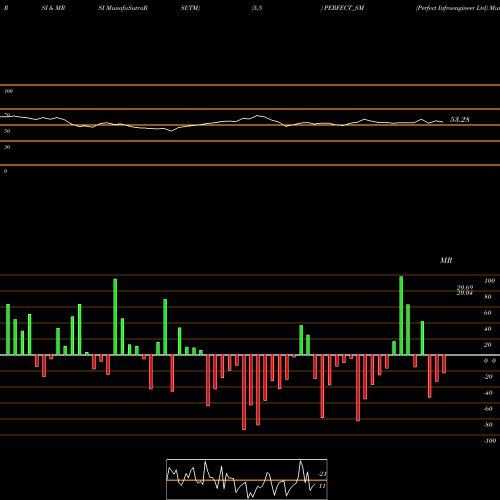The width and height of the screenshot is (500, 500).
Task: Click the "MR" panel title label
Action: 446,260
